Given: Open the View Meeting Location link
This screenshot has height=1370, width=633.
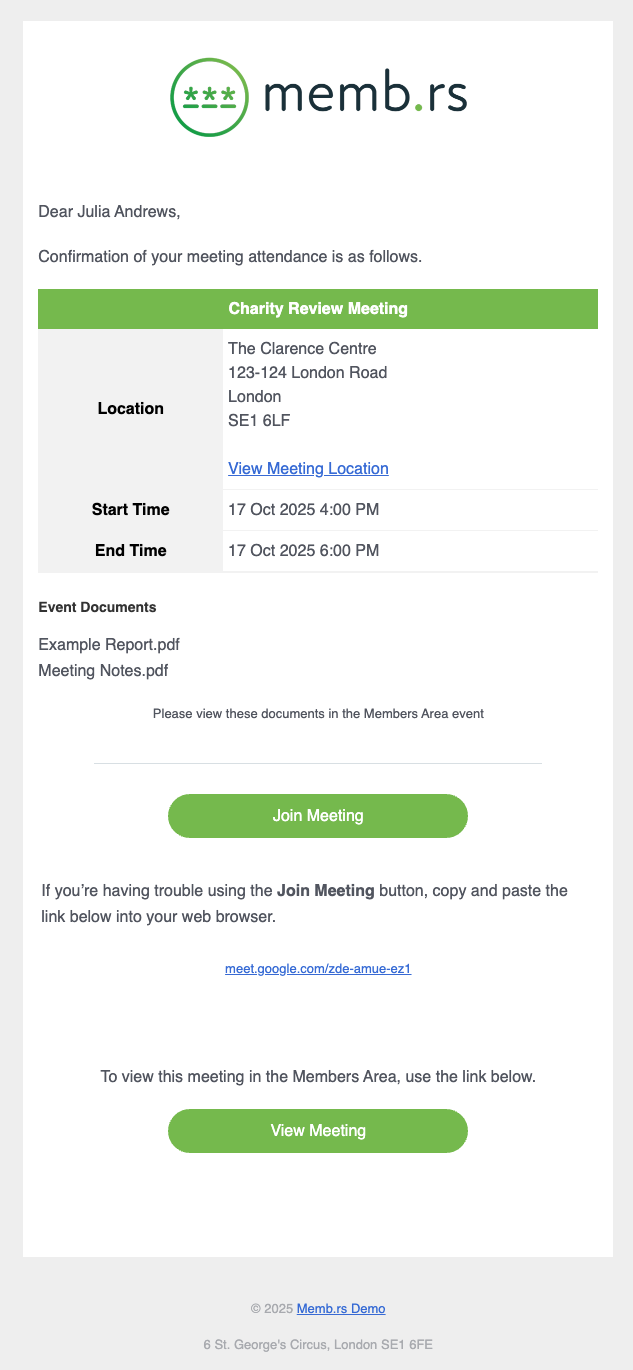Looking at the screenshot, I should point(308,468).
